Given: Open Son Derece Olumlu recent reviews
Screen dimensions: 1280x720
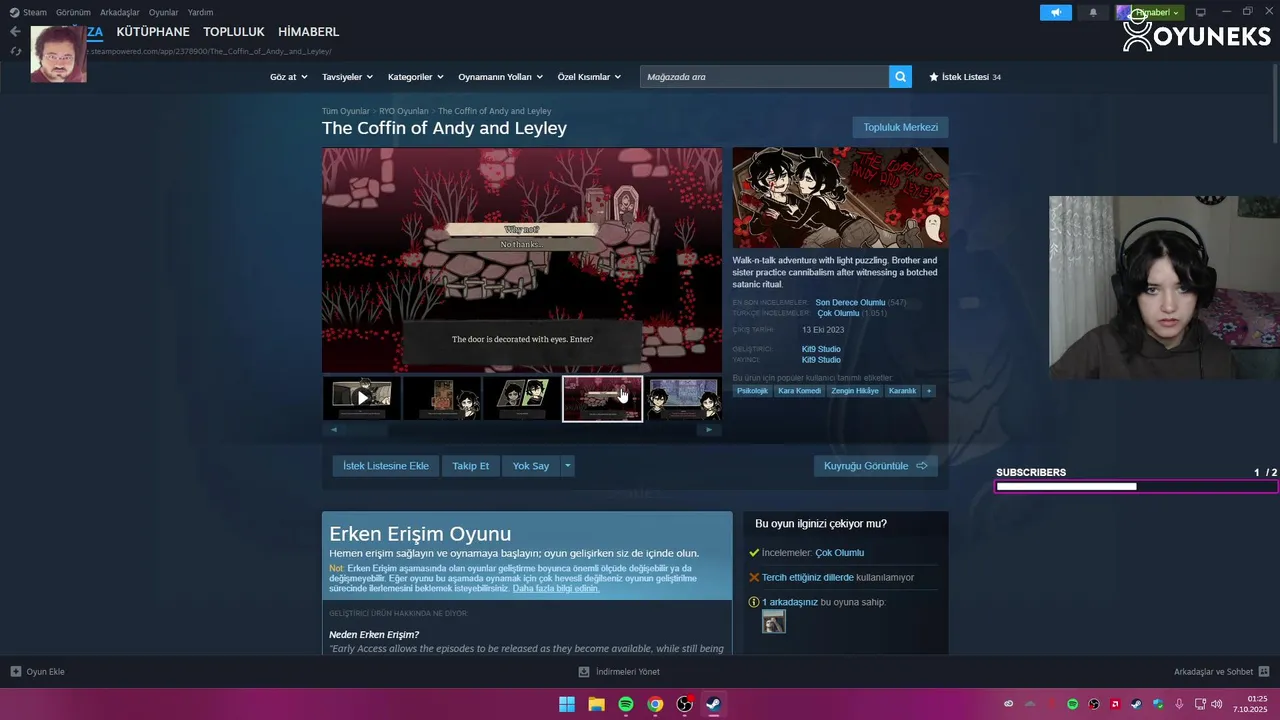Looking at the screenshot, I should pos(850,302).
